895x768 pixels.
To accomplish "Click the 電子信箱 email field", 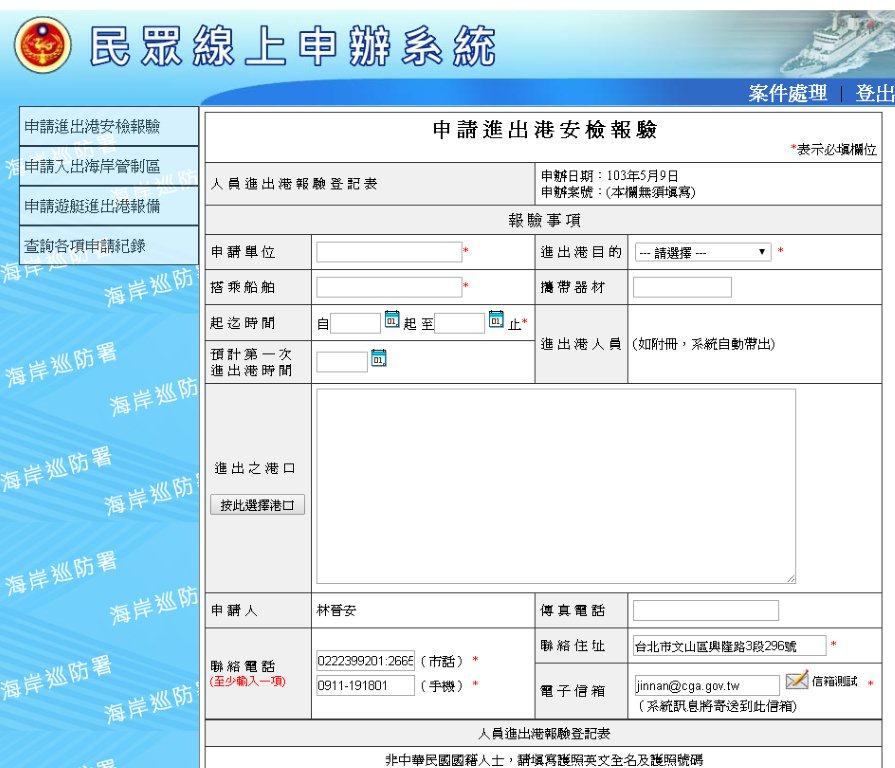I will [x=706, y=686].
